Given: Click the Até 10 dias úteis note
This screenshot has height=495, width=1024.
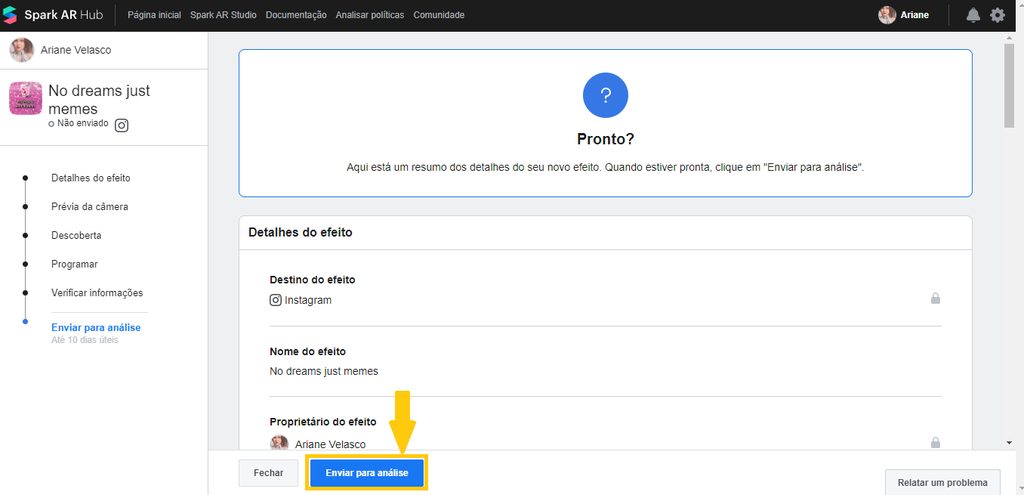Looking at the screenshot, I should click(x=85, y=340).
